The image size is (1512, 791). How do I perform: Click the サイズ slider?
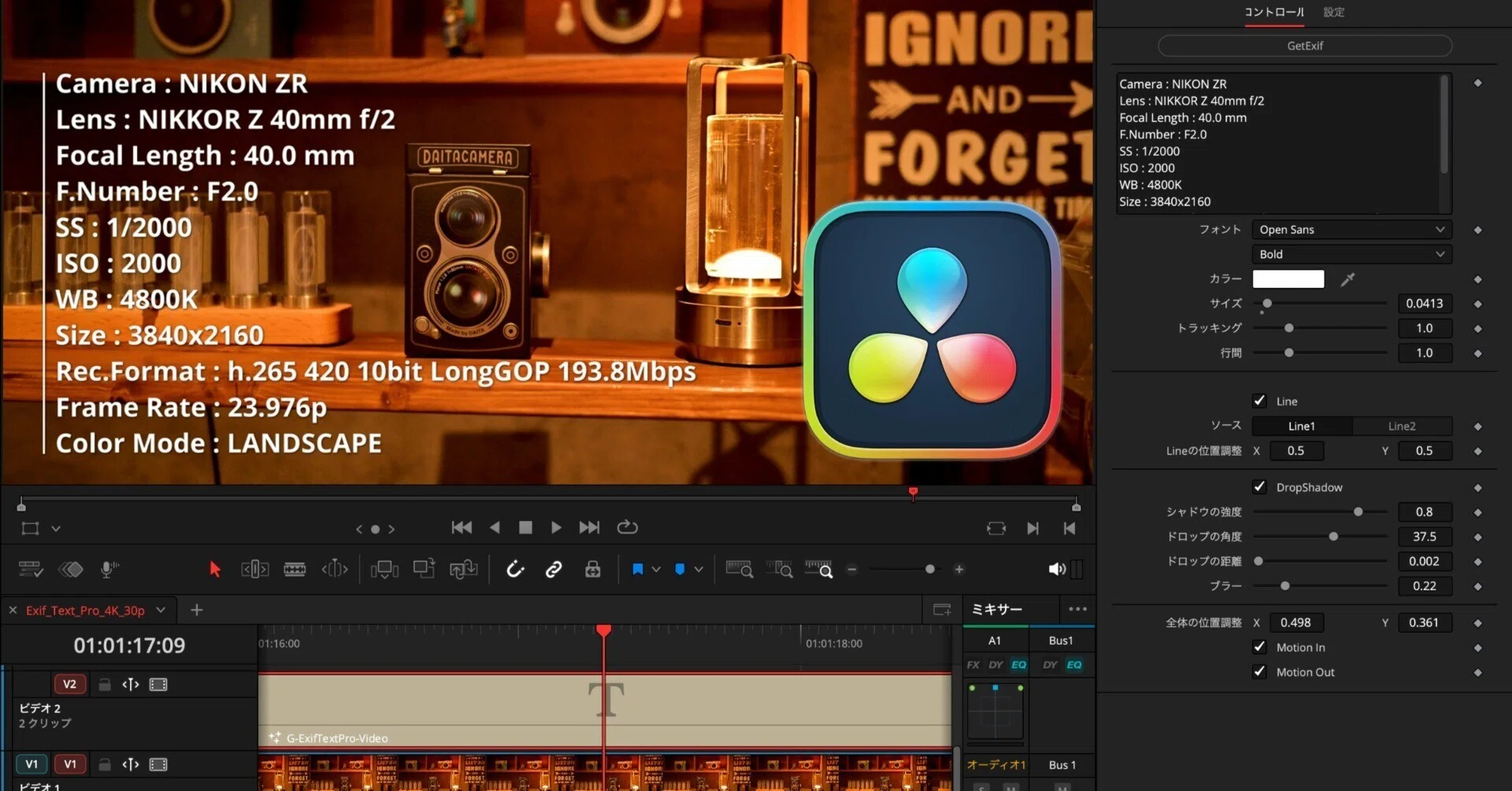tap(1320, 303)
